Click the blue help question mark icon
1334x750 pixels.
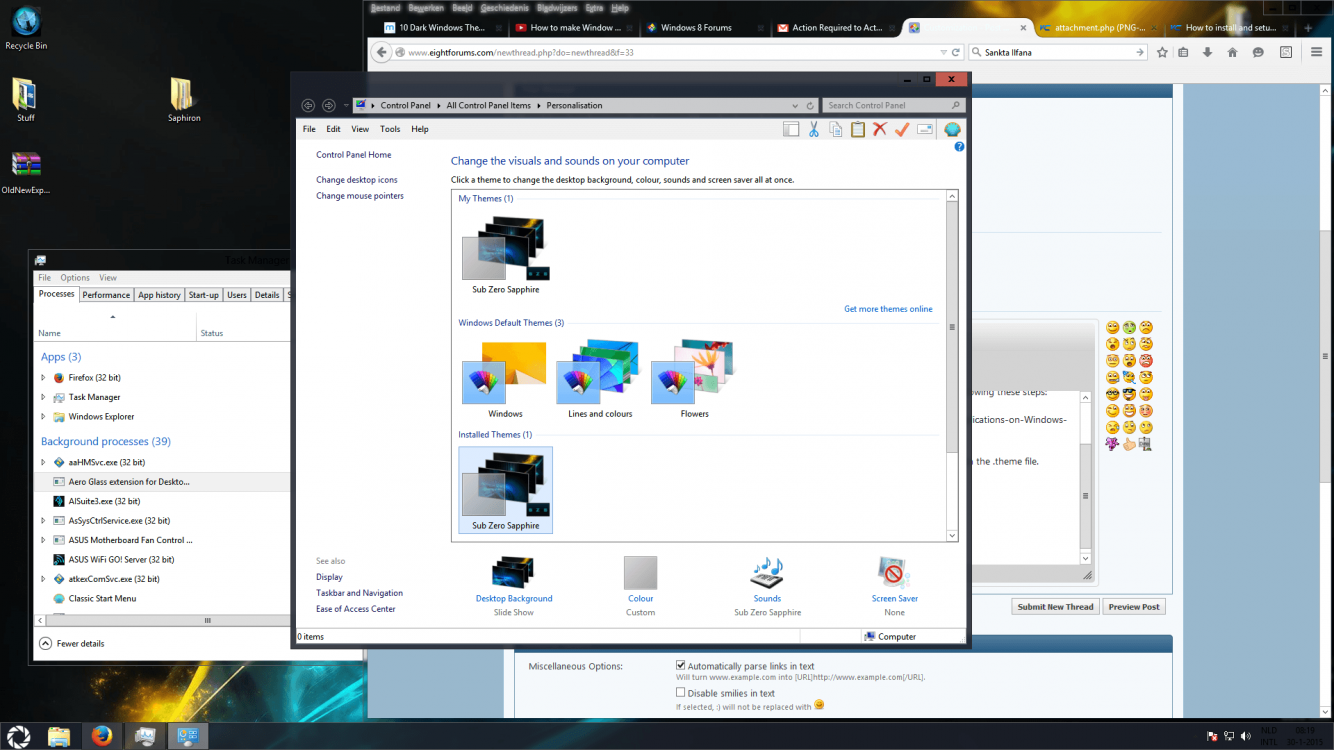click(959, 147)
